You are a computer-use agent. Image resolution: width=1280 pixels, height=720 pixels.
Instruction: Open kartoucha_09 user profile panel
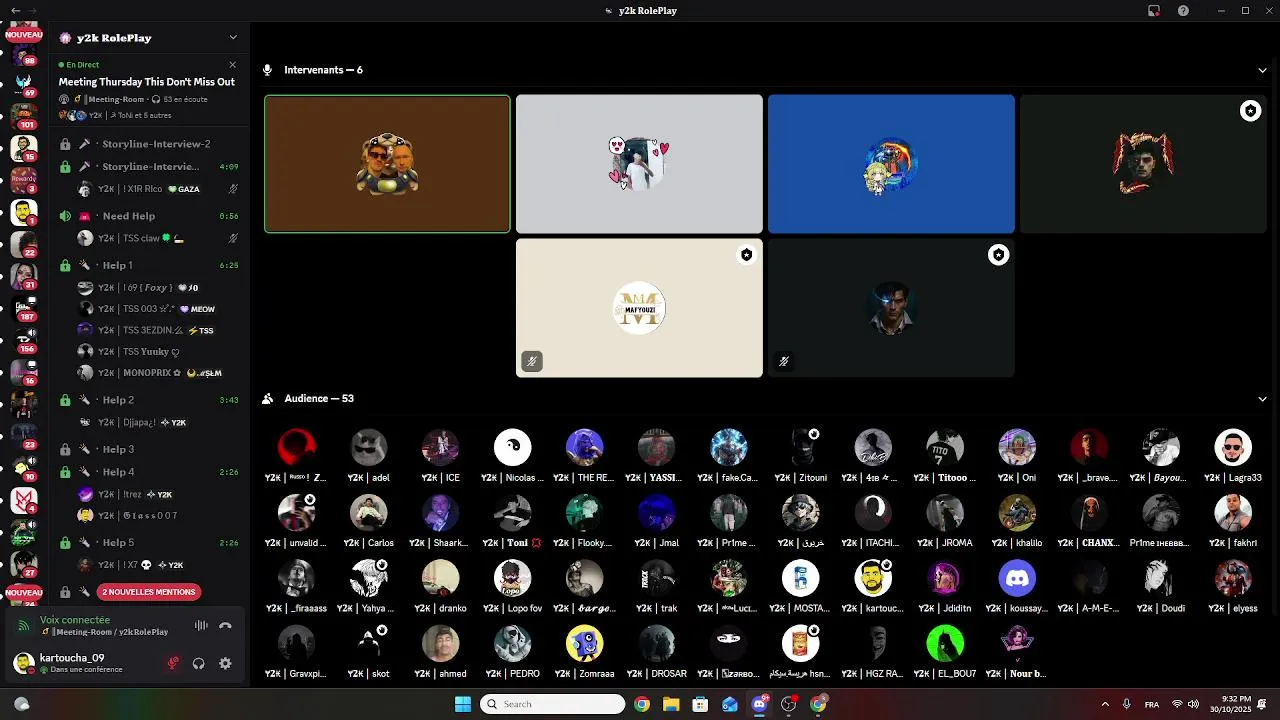click(x=82, y=662)
